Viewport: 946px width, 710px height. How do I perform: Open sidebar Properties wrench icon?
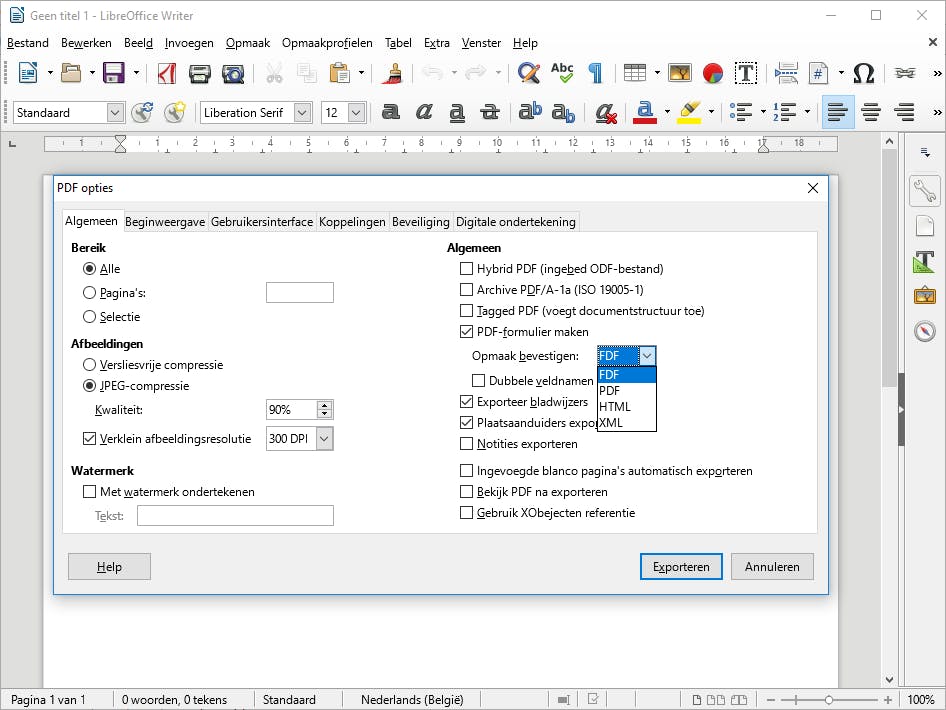pyautogui.click(x=924, y=191)
